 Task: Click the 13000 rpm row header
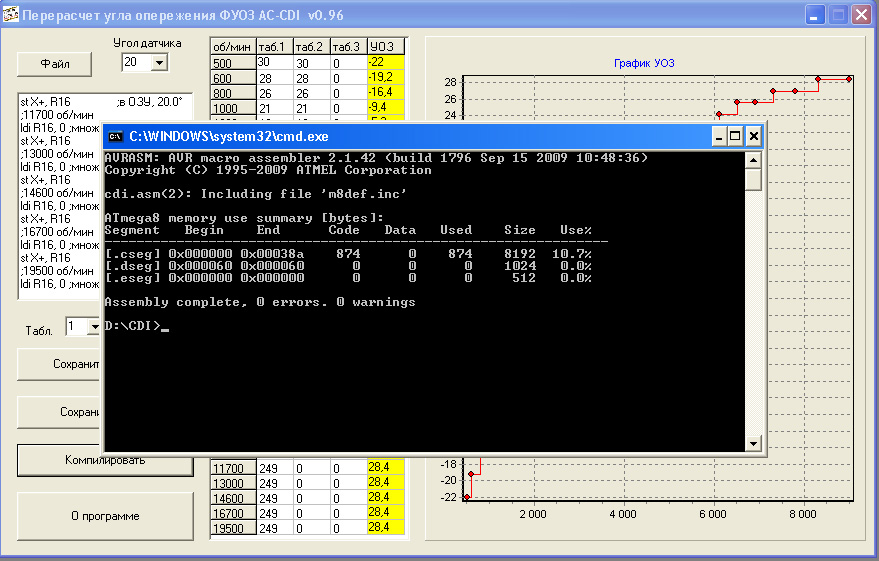pos(233,483)
